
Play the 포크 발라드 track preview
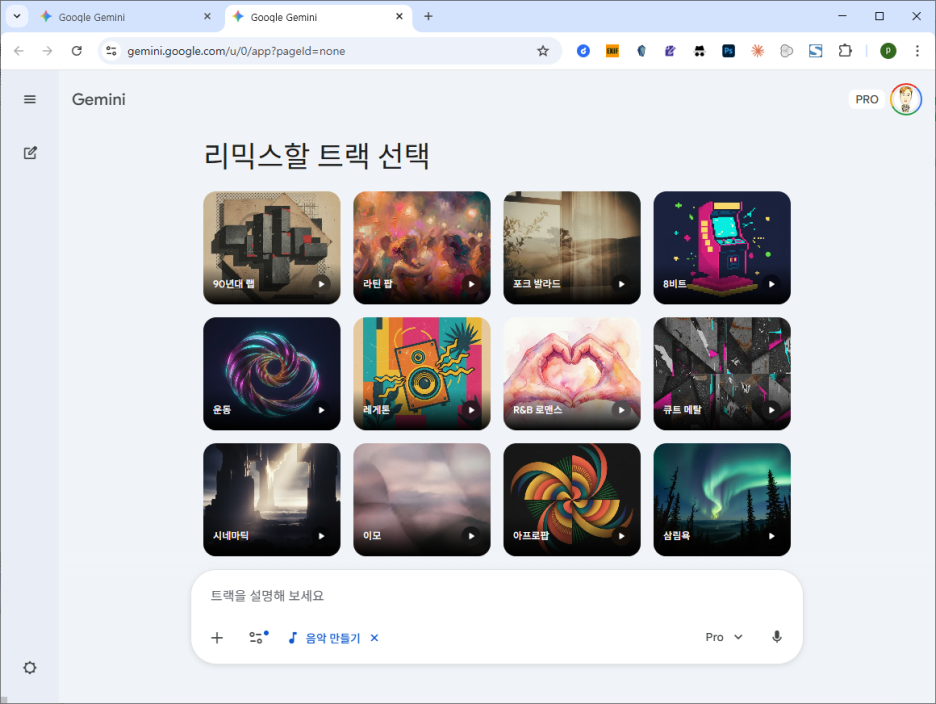click(x=621, y=284)
